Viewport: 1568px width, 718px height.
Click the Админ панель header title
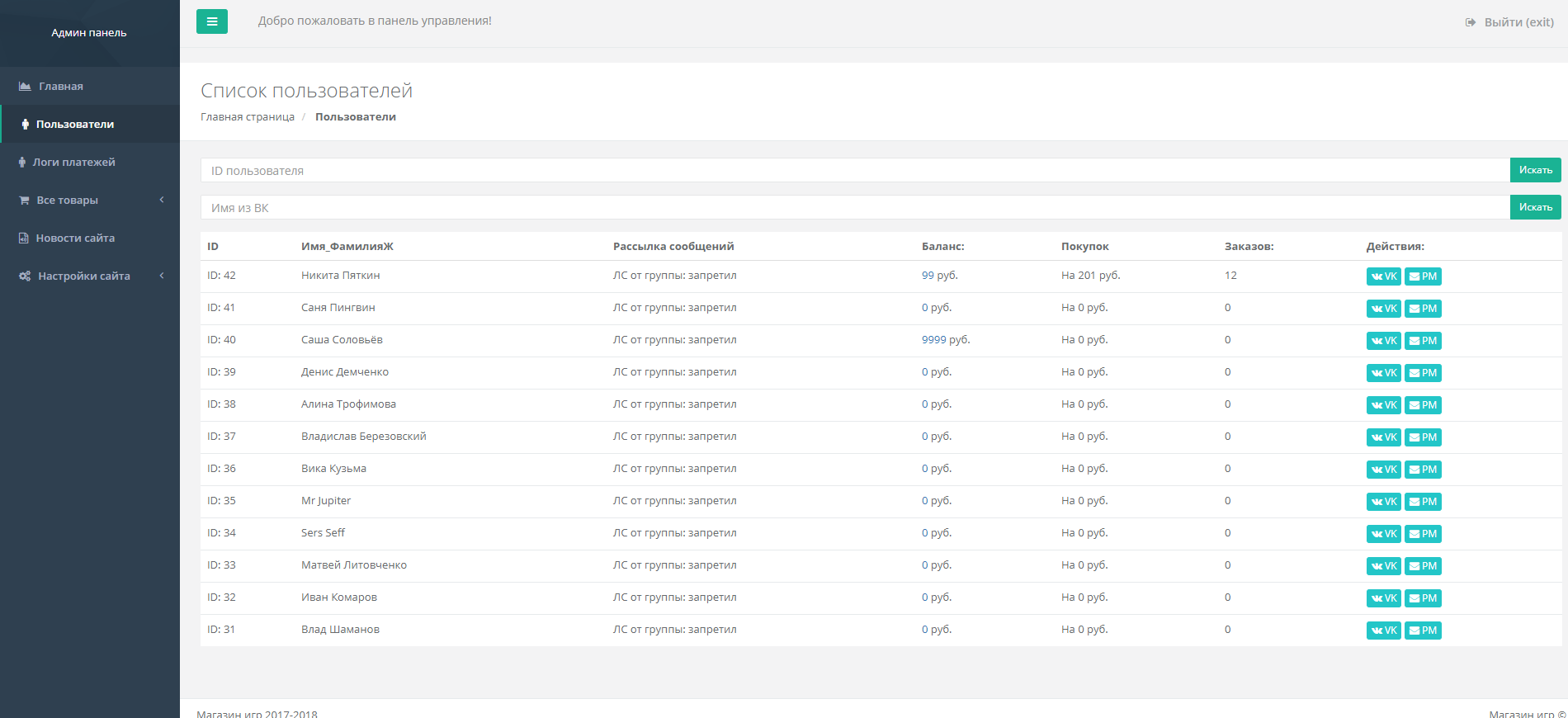(x=89, y=33)
